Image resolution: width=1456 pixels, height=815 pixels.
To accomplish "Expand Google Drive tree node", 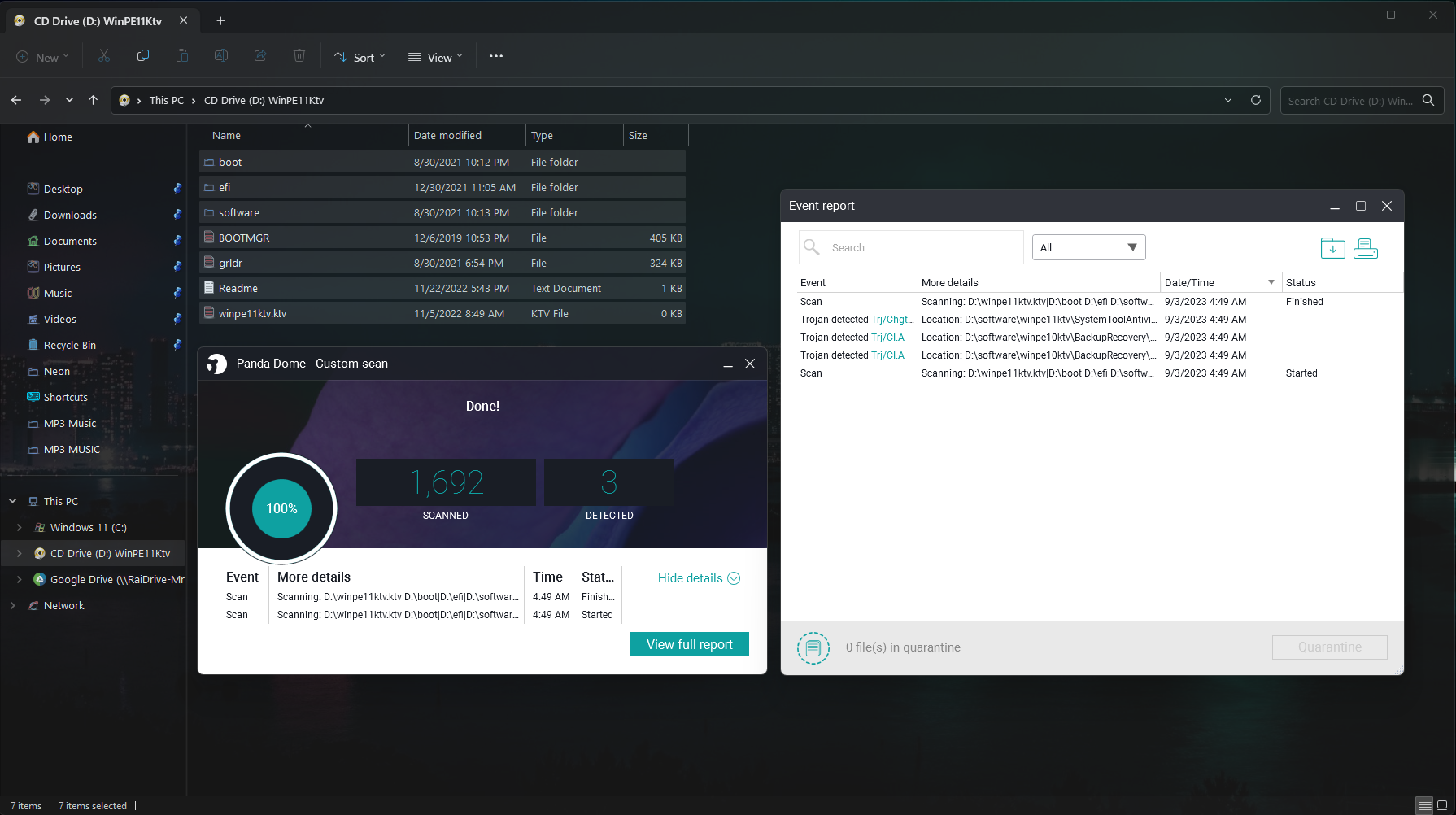I will click(x=19, y=579).
